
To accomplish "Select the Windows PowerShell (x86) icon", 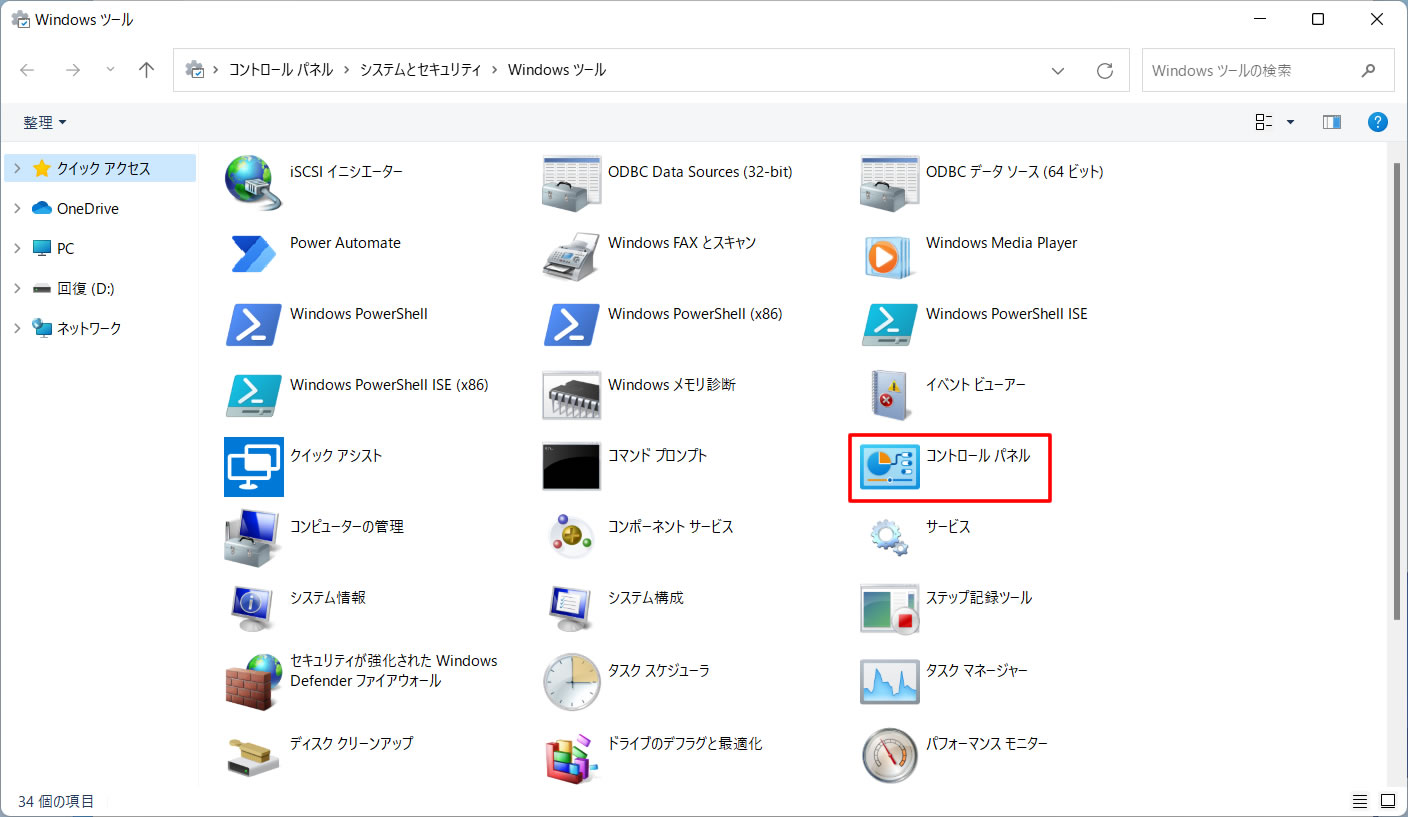I will pos(571,325).
